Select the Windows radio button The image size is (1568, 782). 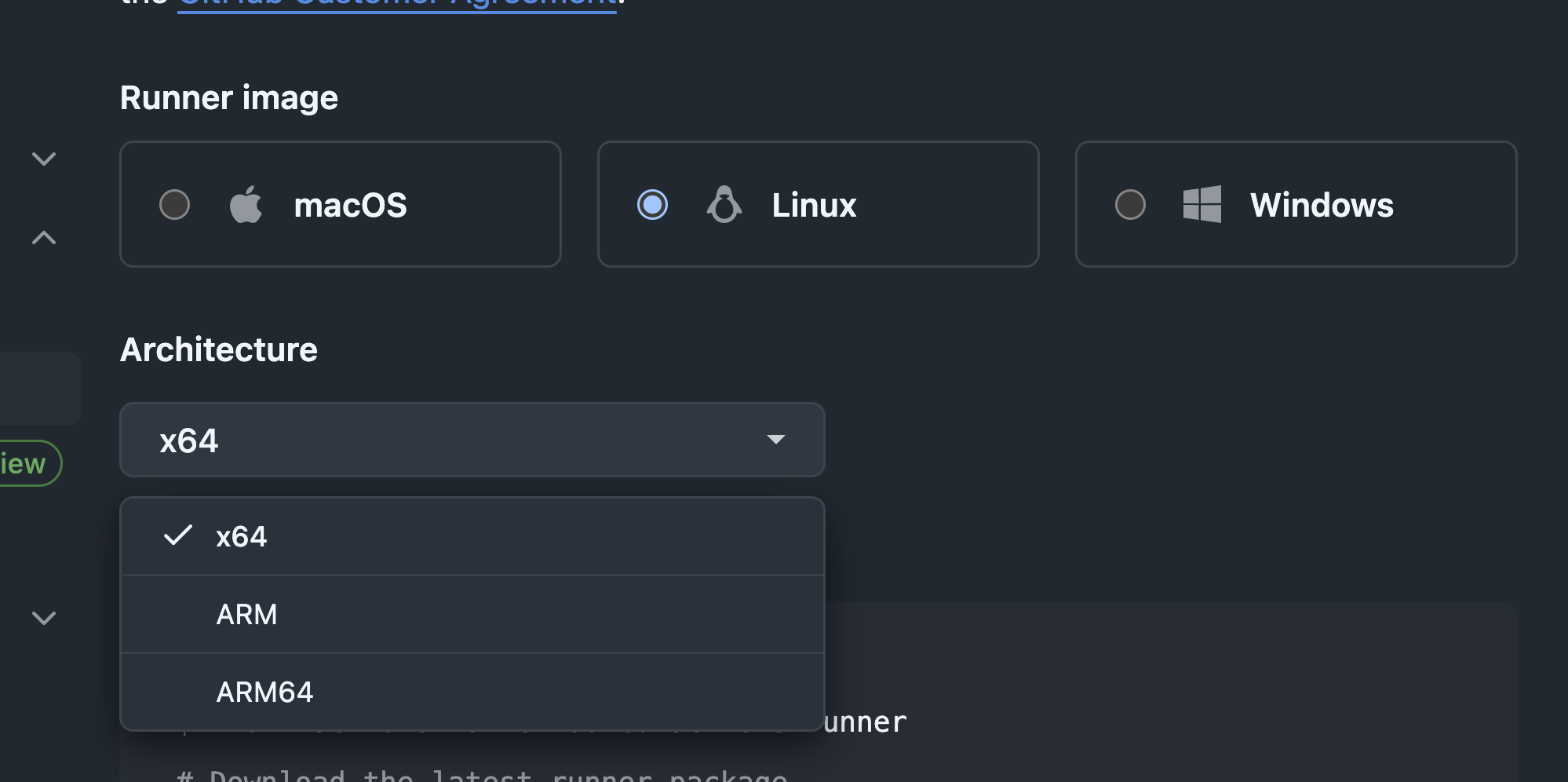(1130, 205)
